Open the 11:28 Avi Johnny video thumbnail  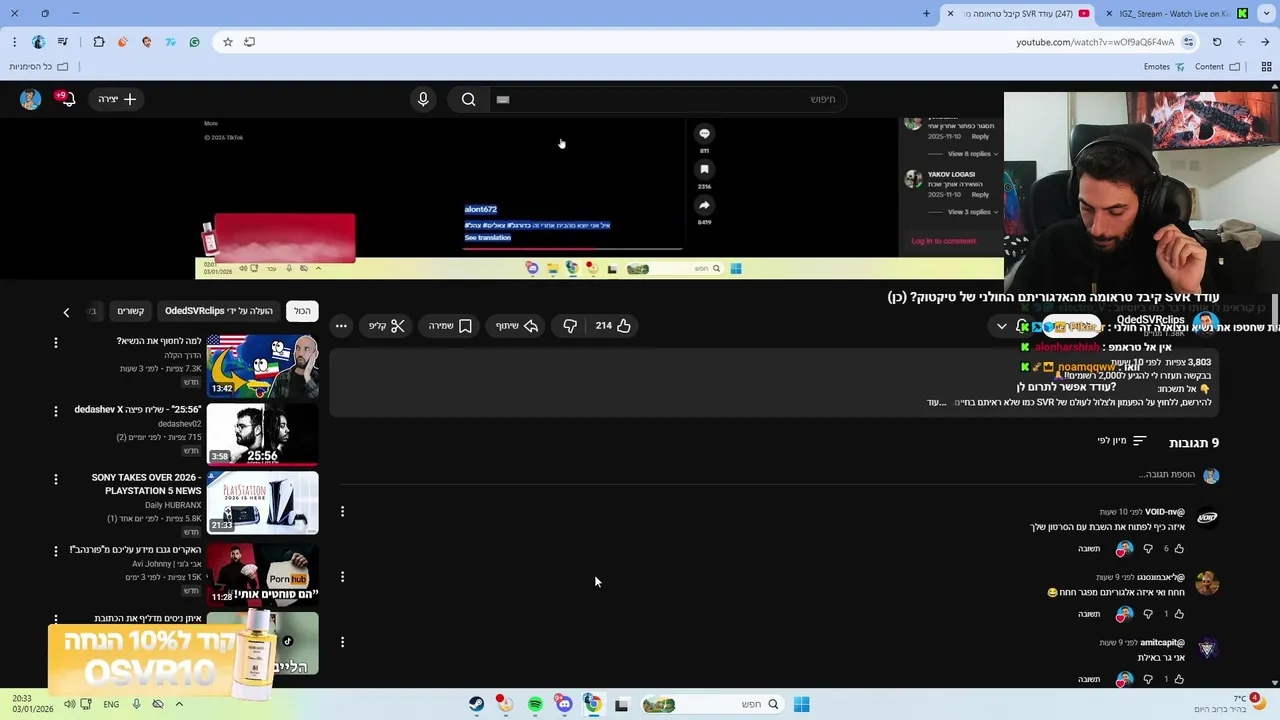pos(263,573)
